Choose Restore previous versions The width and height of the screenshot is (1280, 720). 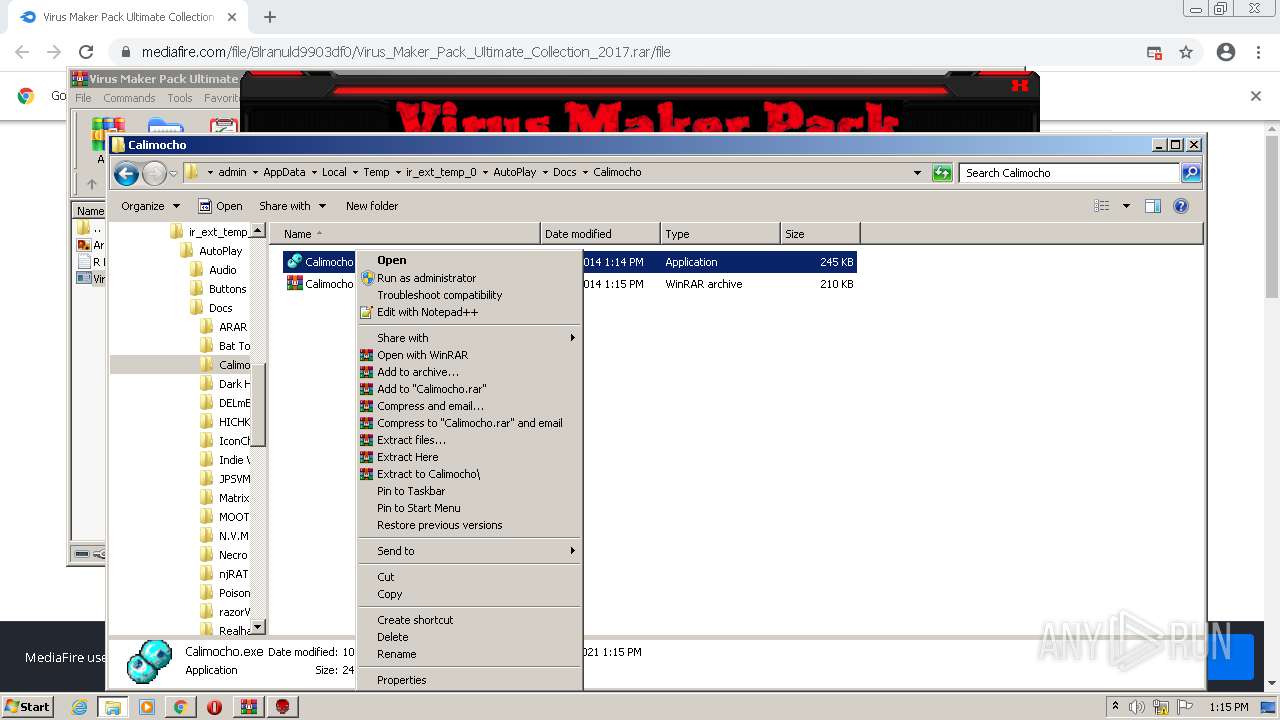(x=440, y=525)
